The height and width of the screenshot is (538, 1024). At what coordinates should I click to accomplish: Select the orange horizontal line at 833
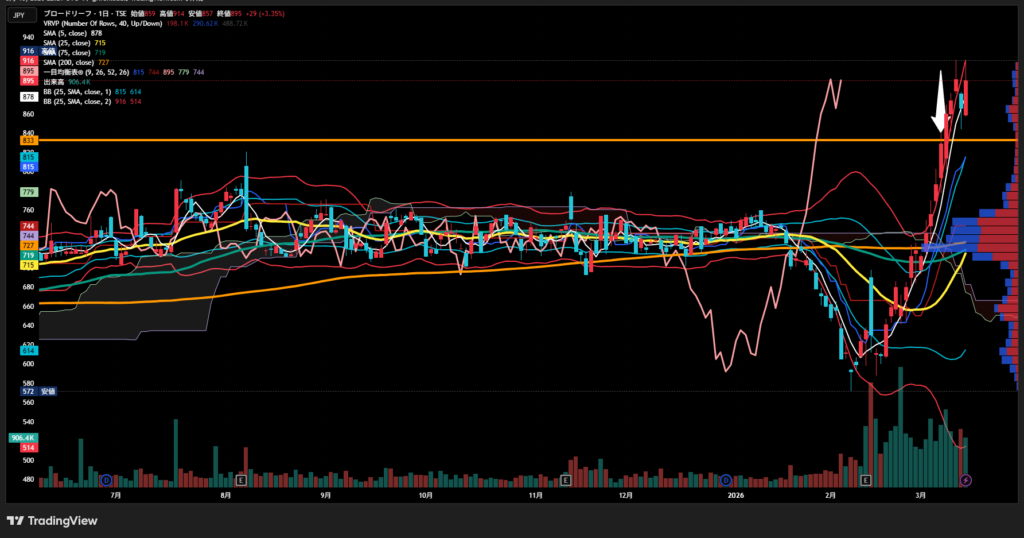click(x=500, y=140)
